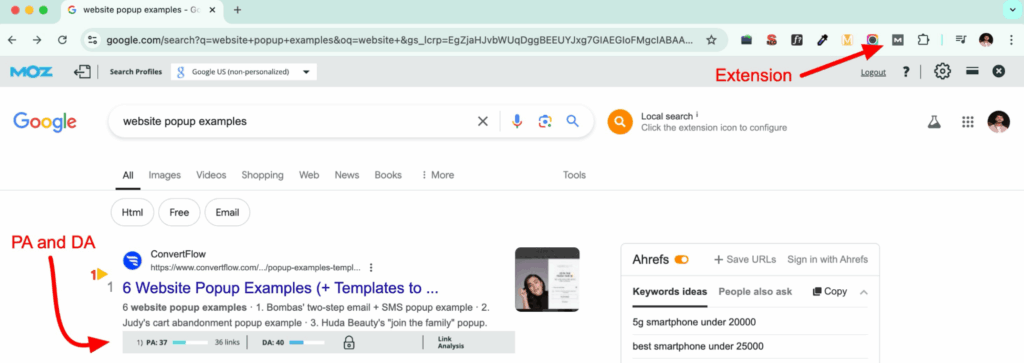Open Google Lens image search icon
The height and width of the screenshot is (363, 1024).
(x=545, y=121)
